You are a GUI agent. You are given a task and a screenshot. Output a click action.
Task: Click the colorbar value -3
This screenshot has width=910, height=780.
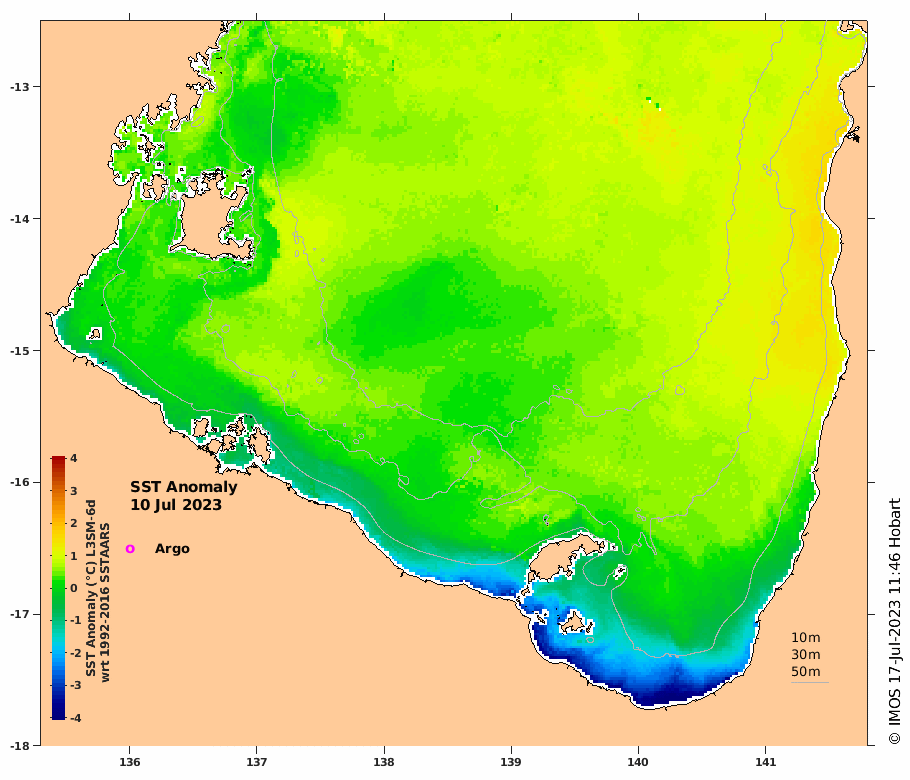pyautogui.click(x=75, y=685)
